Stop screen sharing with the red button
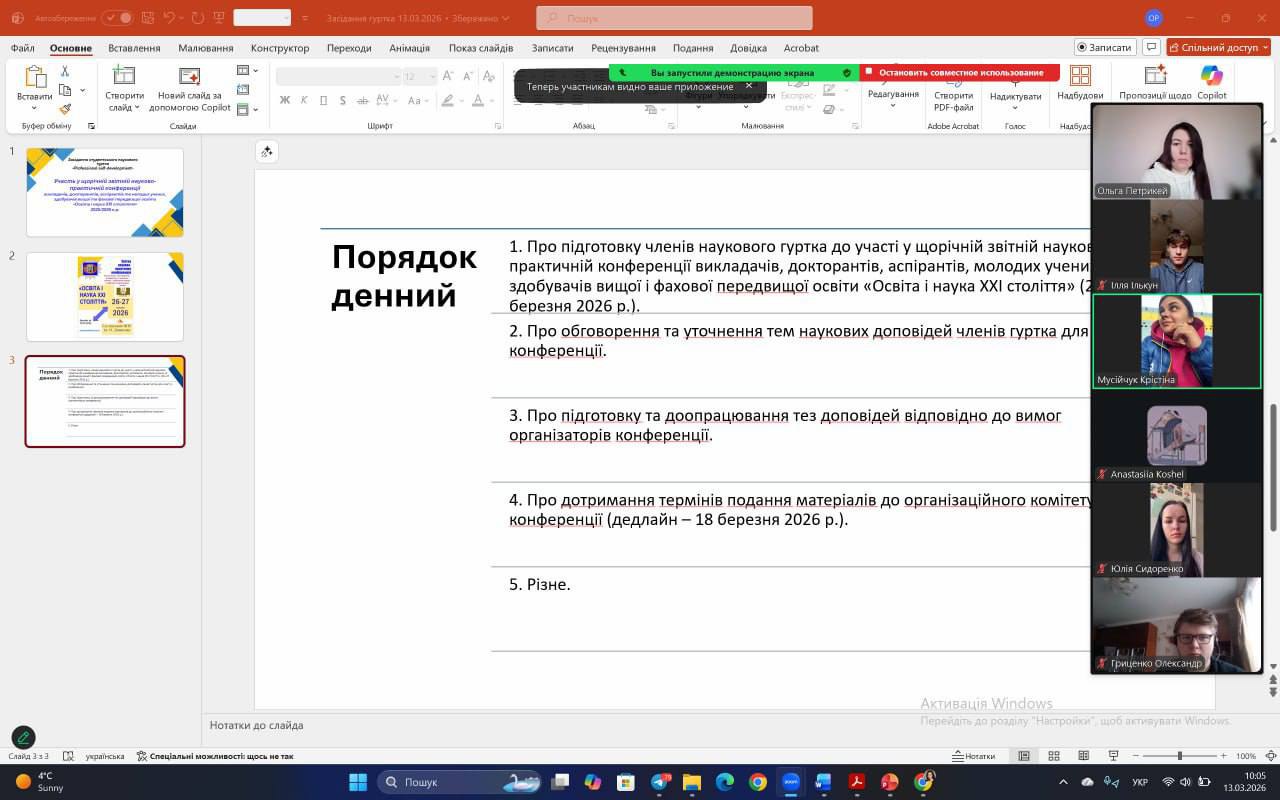Screen dimensions: 1280x800 (x=959, y=72)
